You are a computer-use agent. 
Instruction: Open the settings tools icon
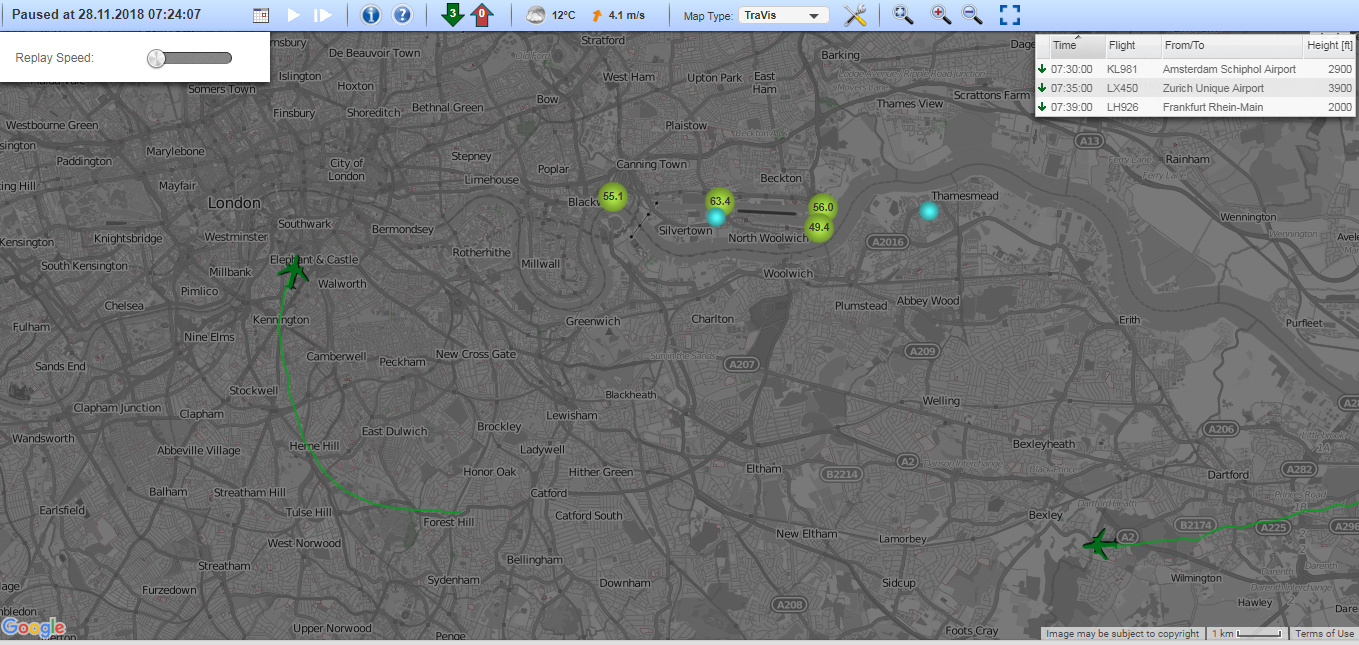click(x=855, y=15)
